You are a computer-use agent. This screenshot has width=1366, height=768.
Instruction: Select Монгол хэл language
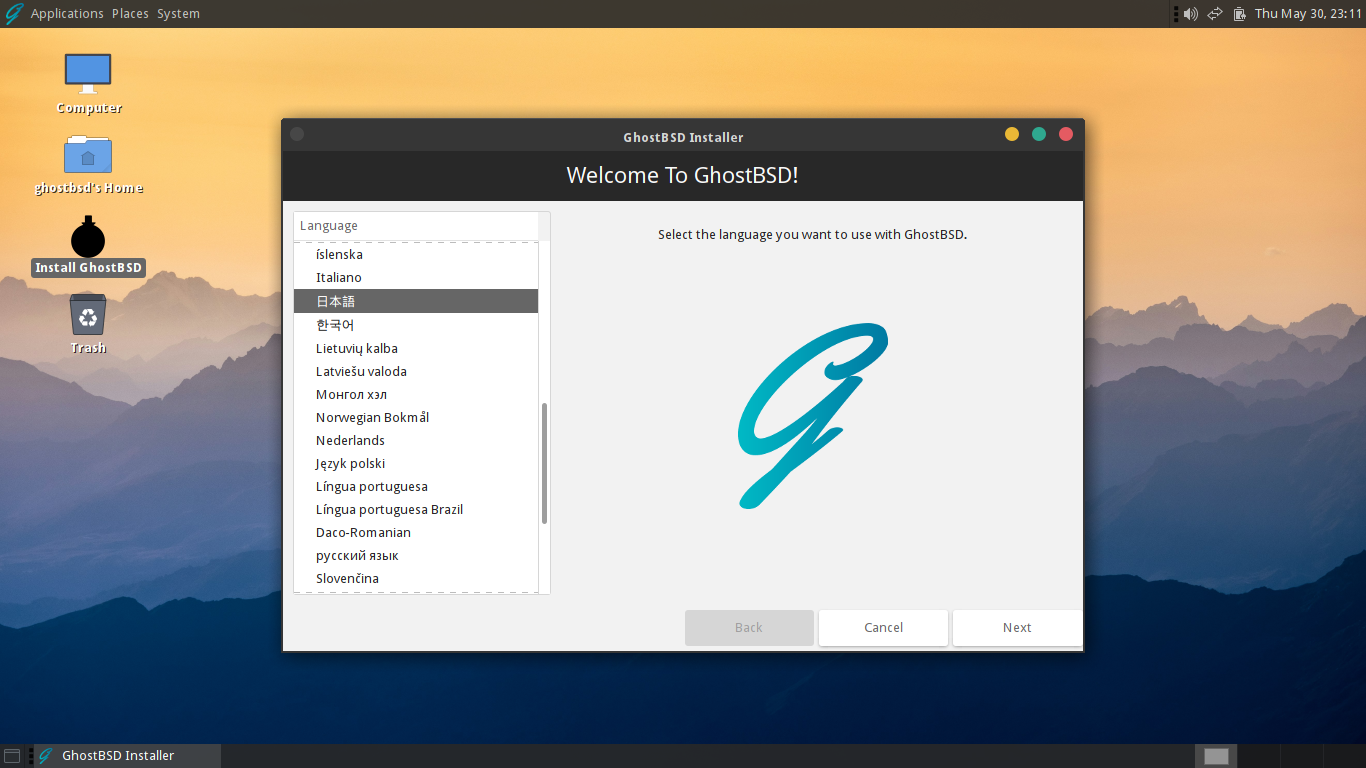click(x=416, y=394)
